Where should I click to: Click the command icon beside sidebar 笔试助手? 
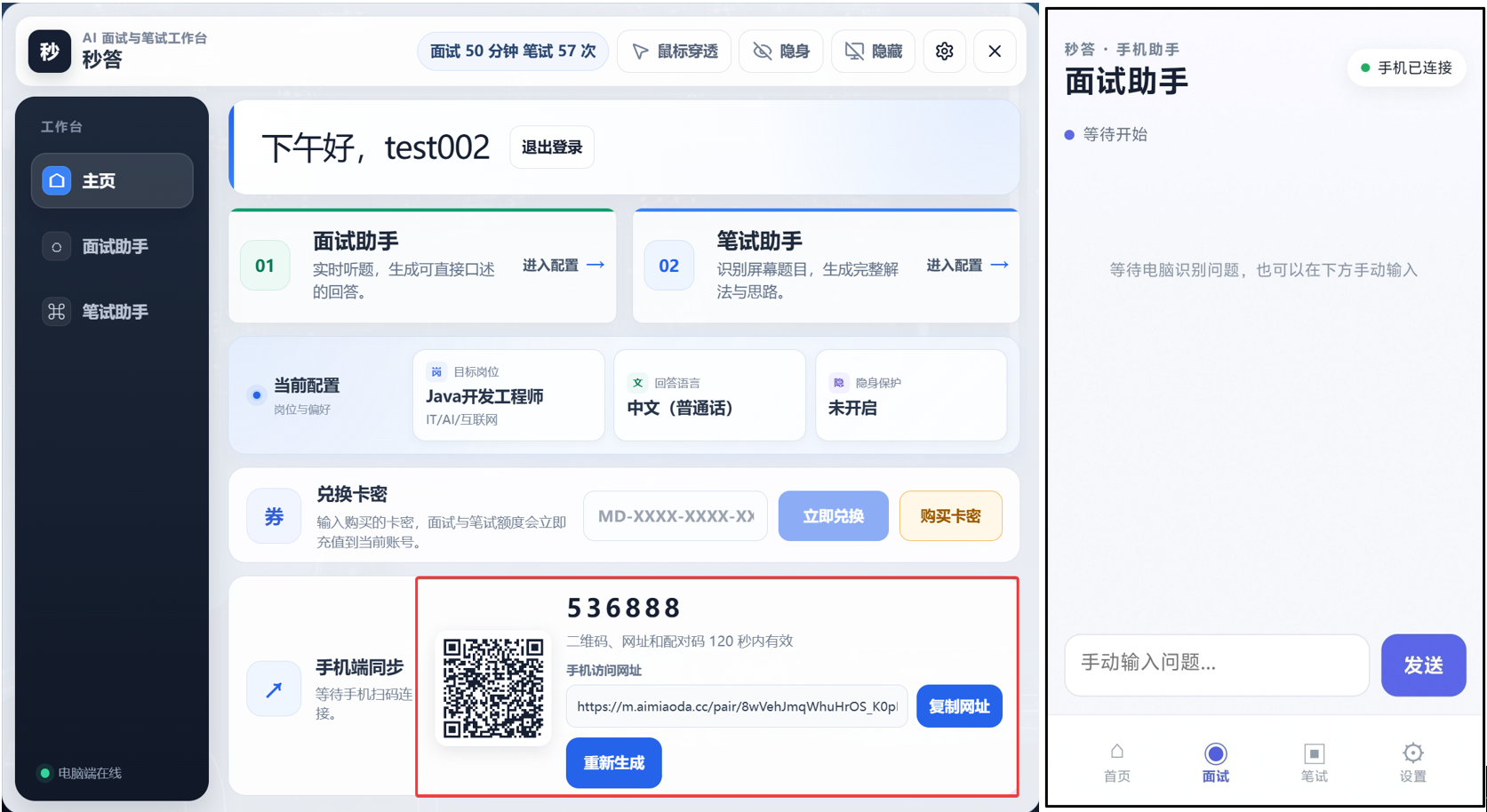tap(57, 312)
